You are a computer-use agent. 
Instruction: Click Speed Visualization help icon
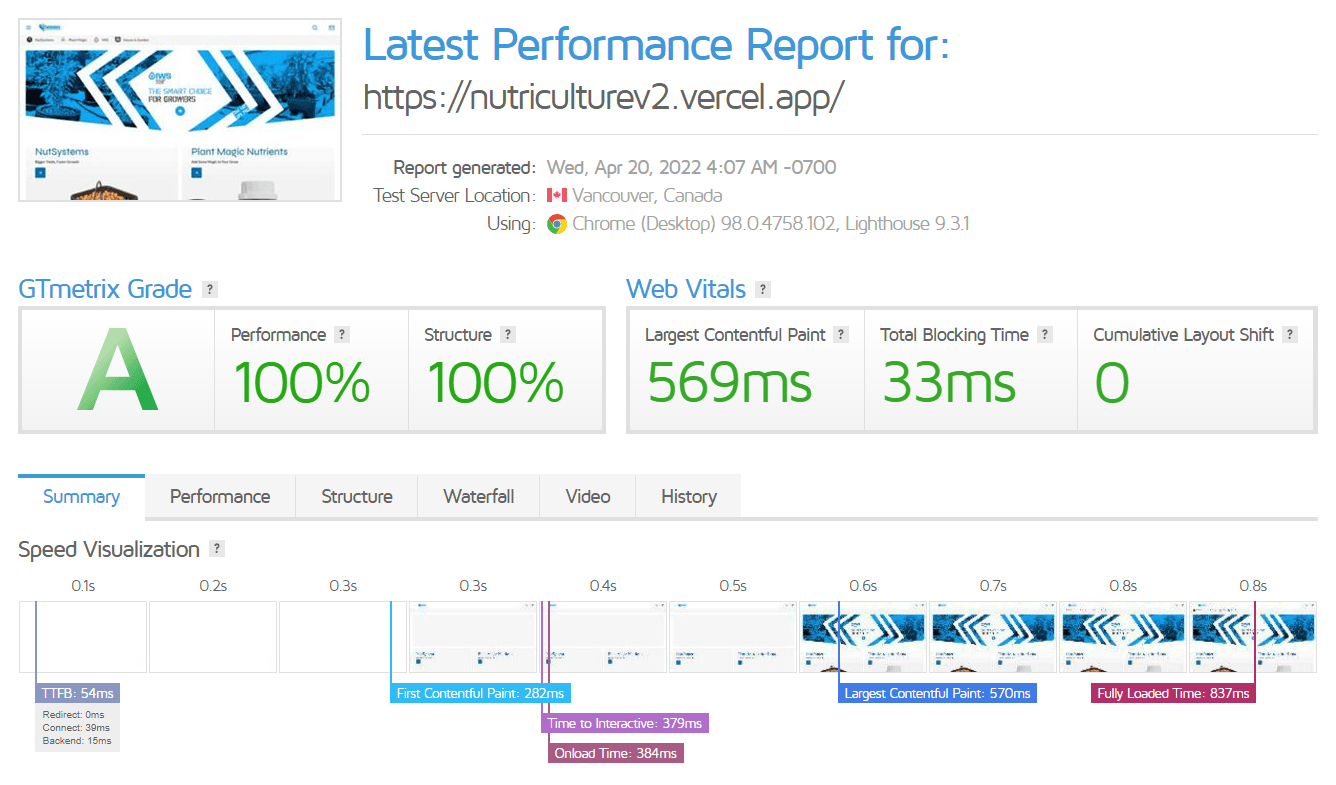pyautogui.click(x=217, y=549)
